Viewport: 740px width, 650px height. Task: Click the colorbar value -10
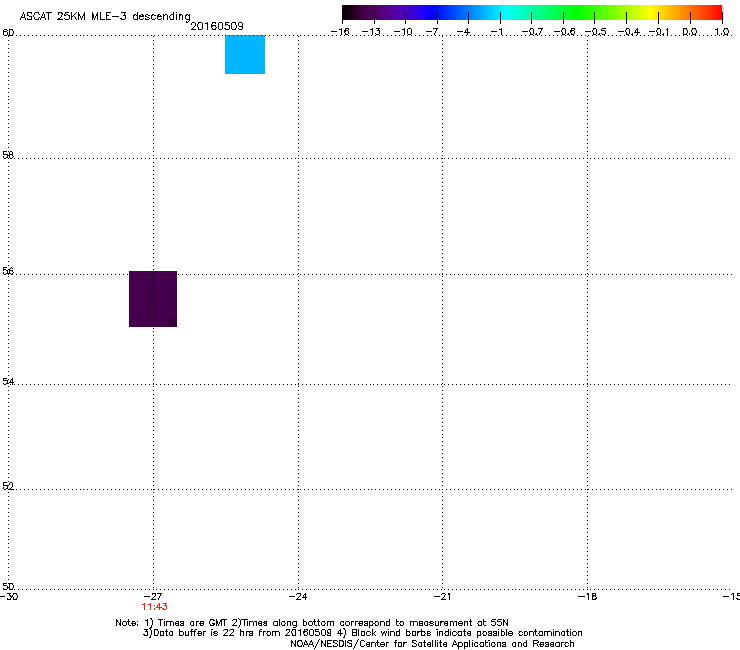403,32
